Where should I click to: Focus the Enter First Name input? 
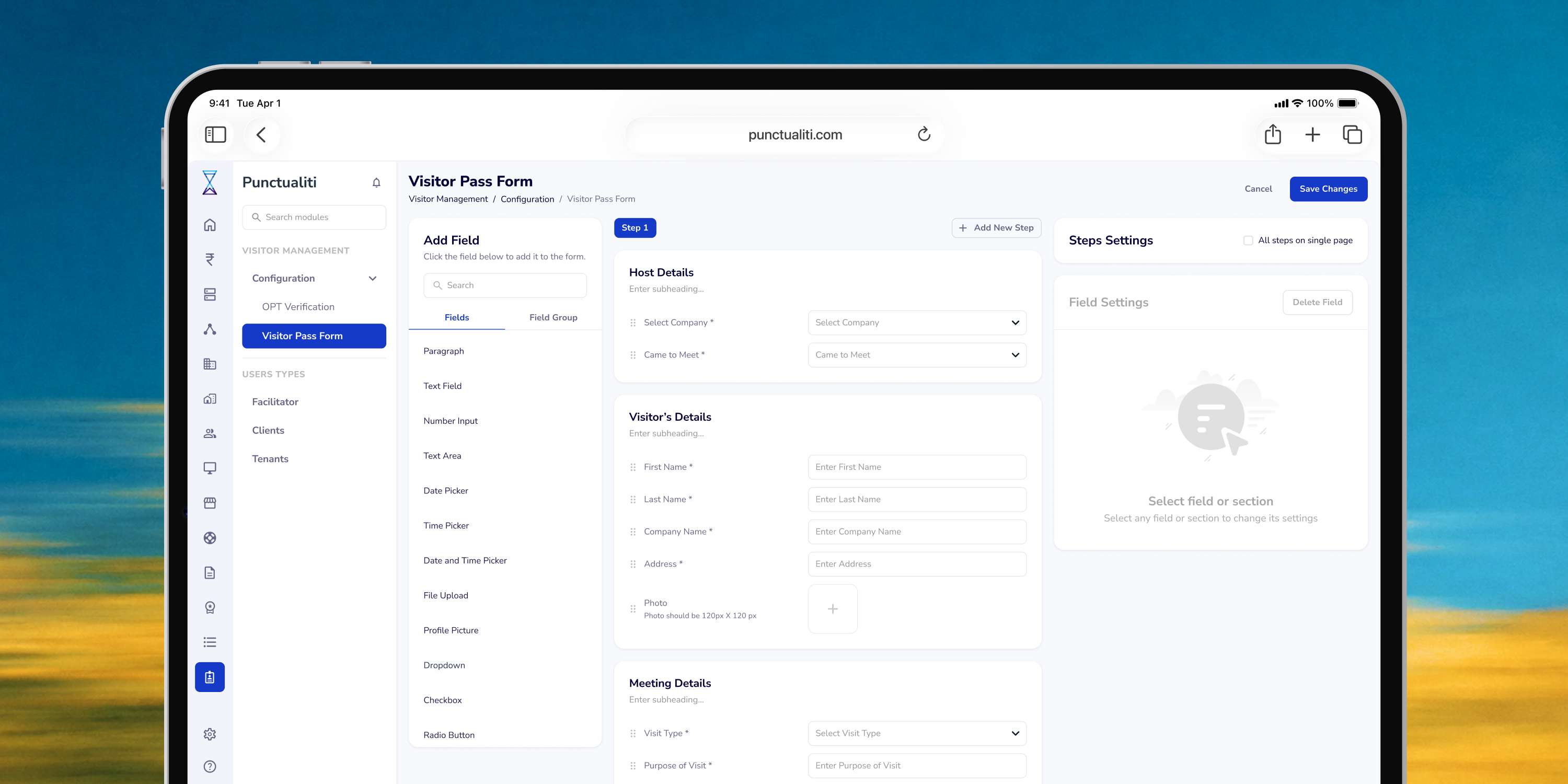click(x=917, y=467)
